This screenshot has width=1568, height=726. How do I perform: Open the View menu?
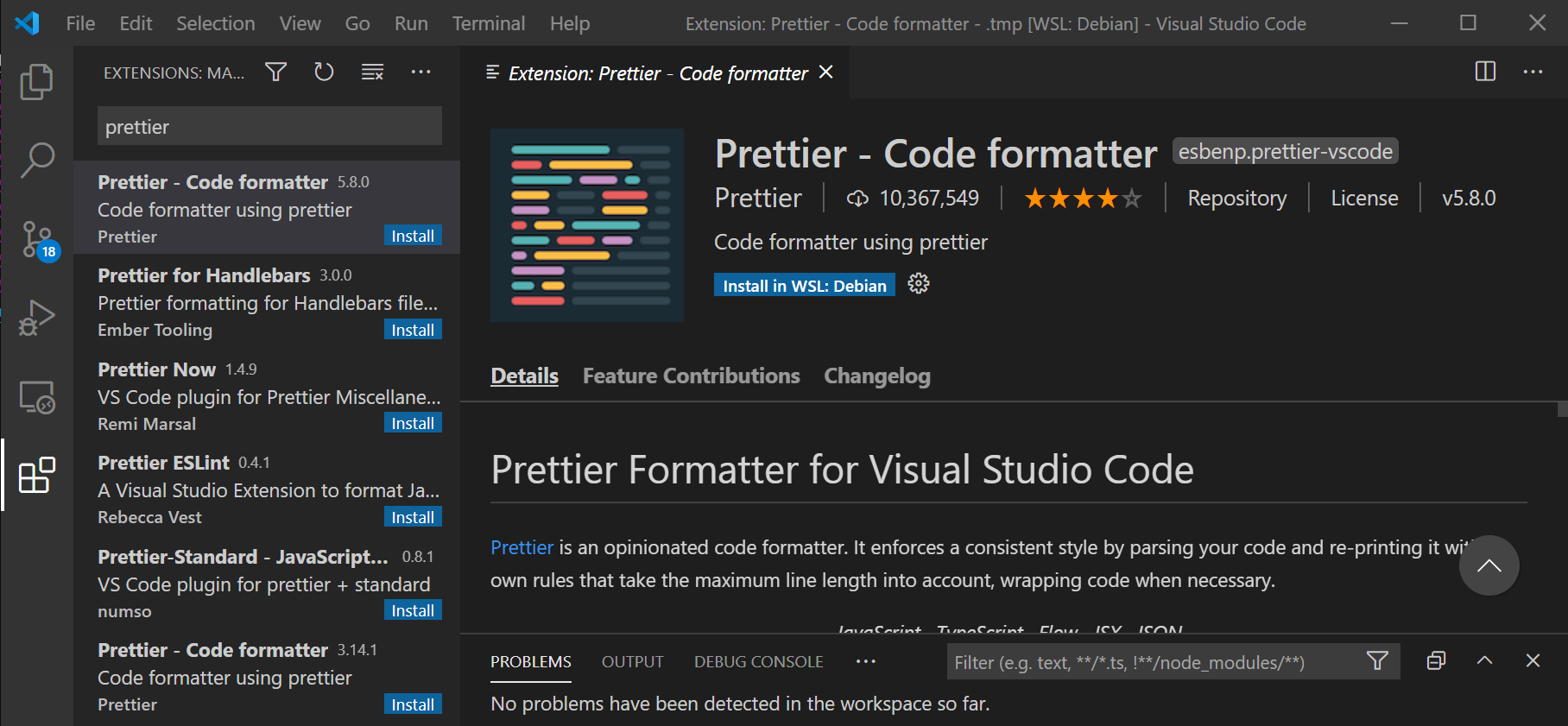tap(300, 23)
